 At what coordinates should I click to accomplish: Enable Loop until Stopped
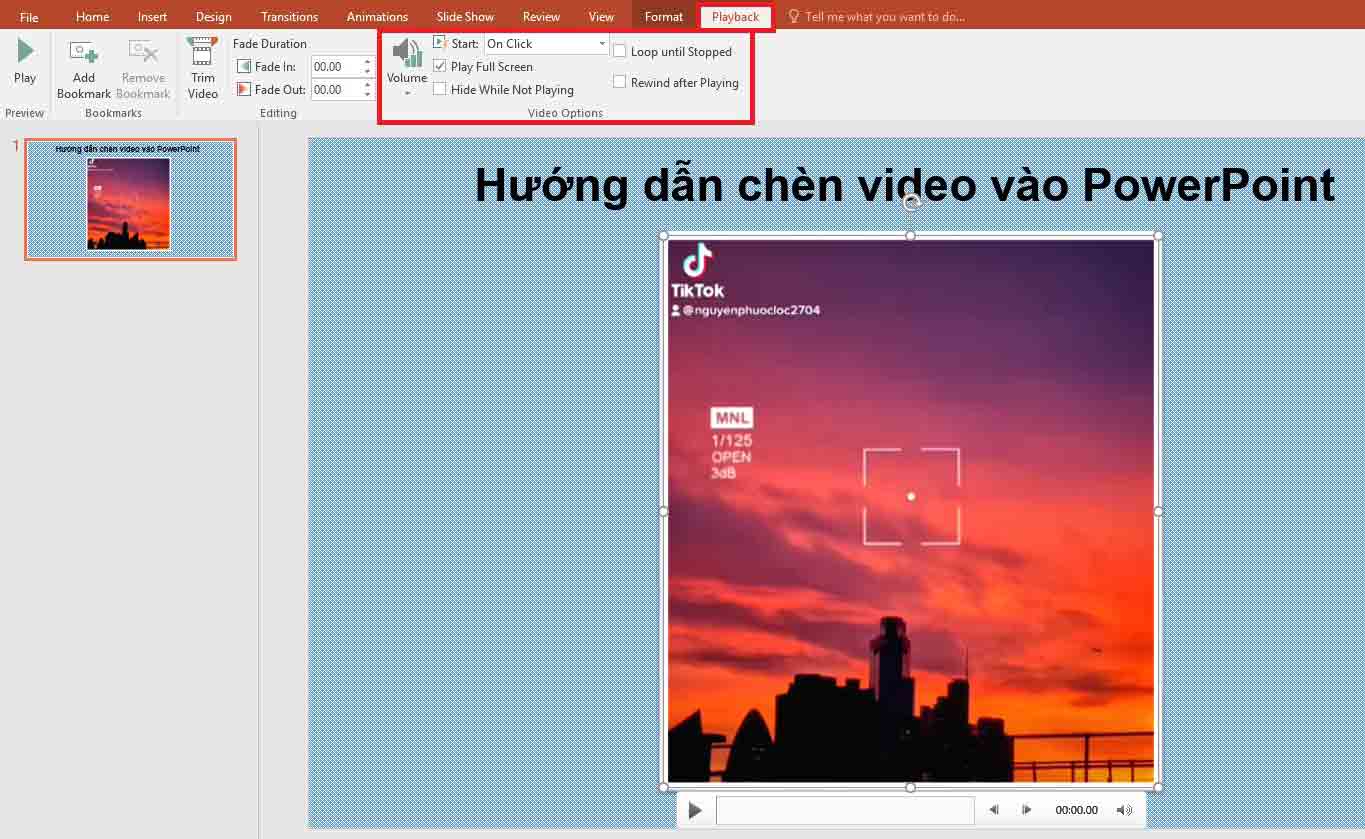pyautogui.click(x=618, y=52)
